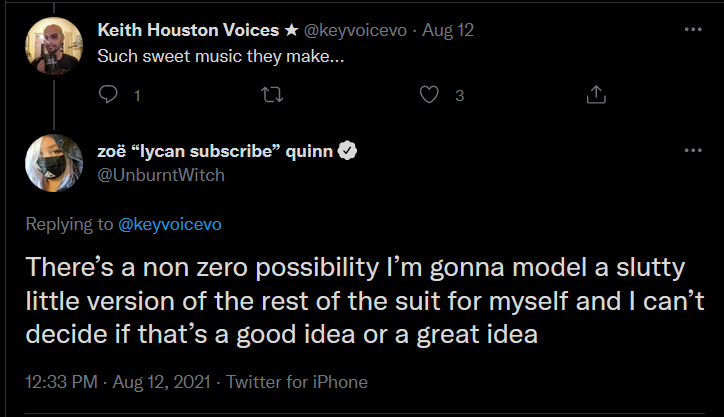Click zoë "lycan subscribe" quinn display name
The image size is (724, 417).
215,151
